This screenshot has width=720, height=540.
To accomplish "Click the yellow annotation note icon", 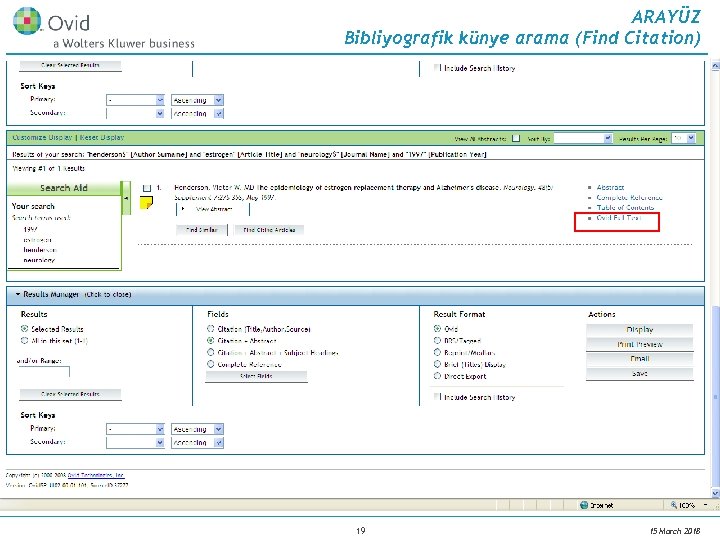I will (146, 202).
